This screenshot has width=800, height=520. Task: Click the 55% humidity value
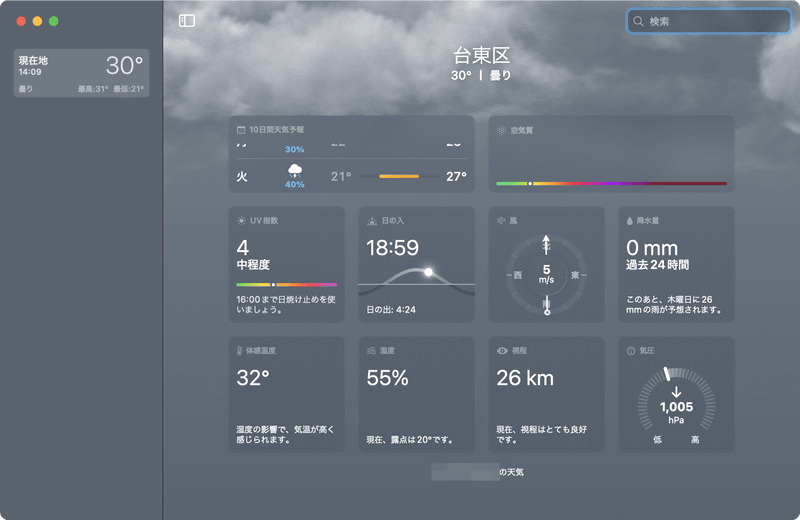click(x=387, y=378)
